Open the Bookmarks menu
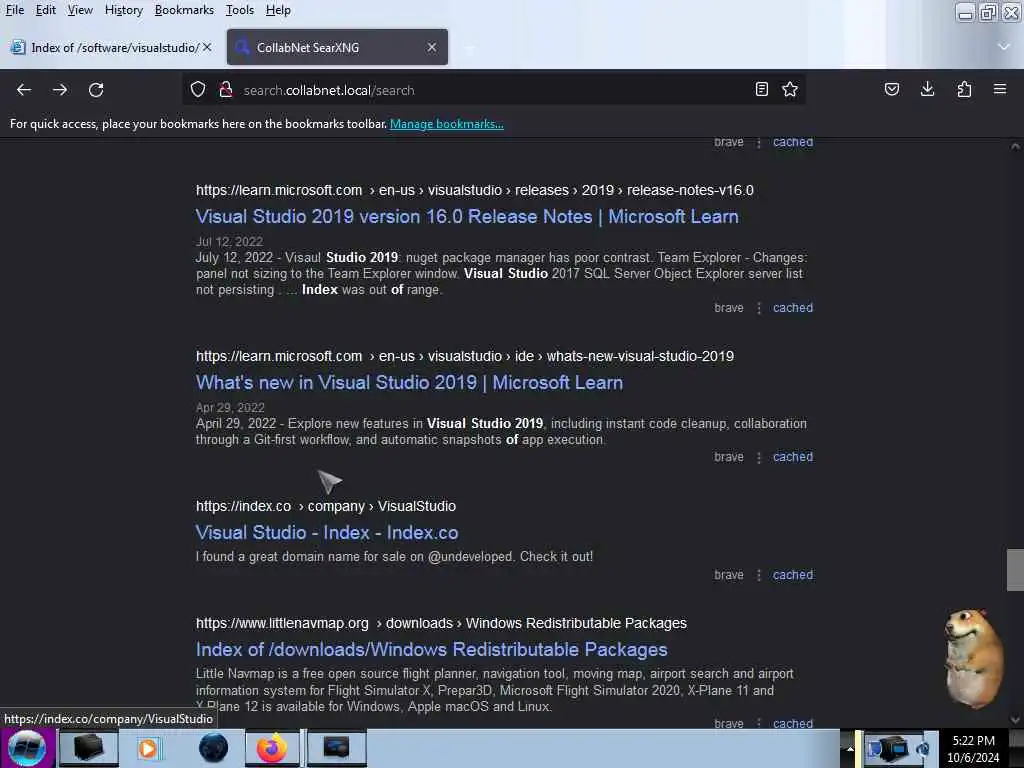Image resolution: width=1024 pixels, height=768 pixels. [184, 10]
